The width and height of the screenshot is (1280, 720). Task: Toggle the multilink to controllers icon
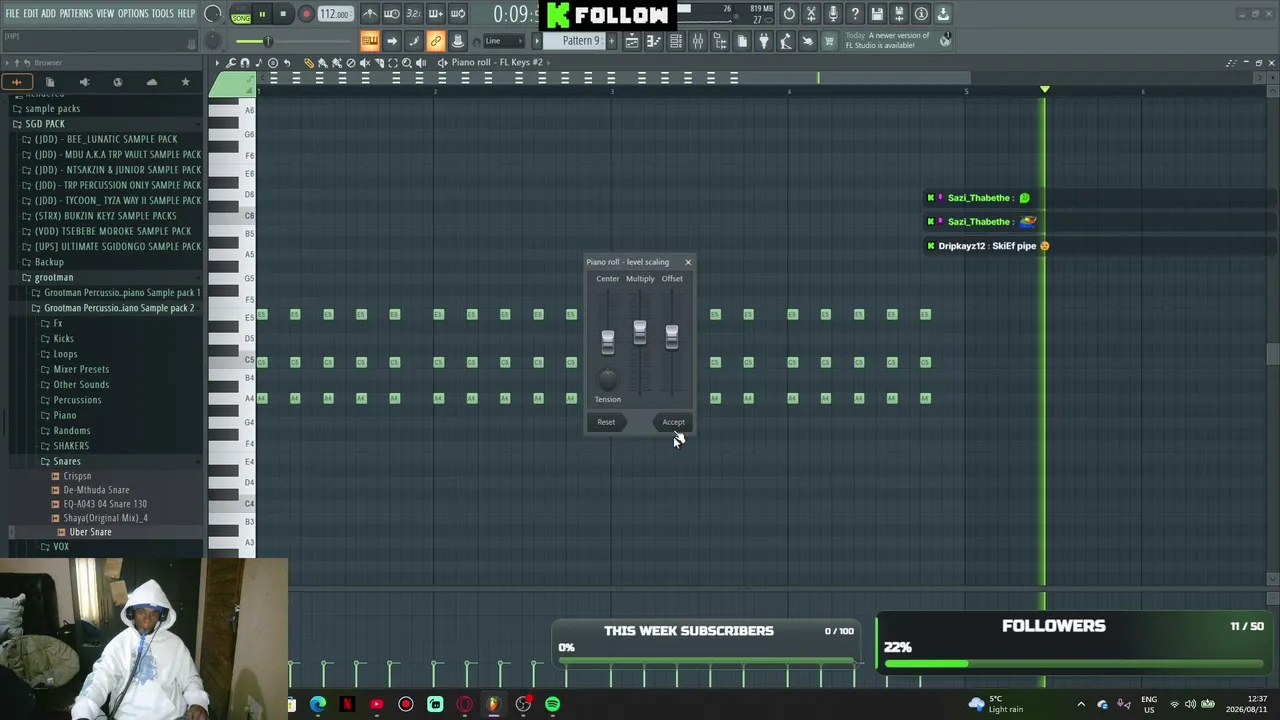click(x=436, y=41)
